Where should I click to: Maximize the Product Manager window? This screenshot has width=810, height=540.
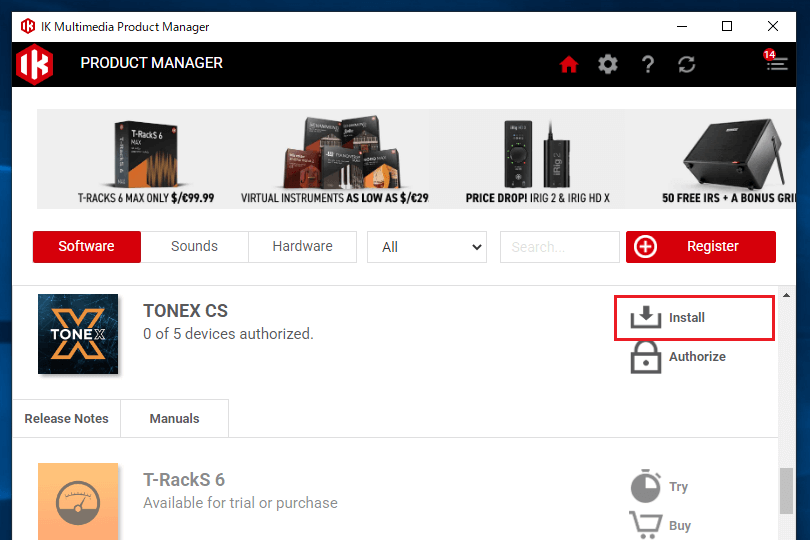(x=727, y=26)
